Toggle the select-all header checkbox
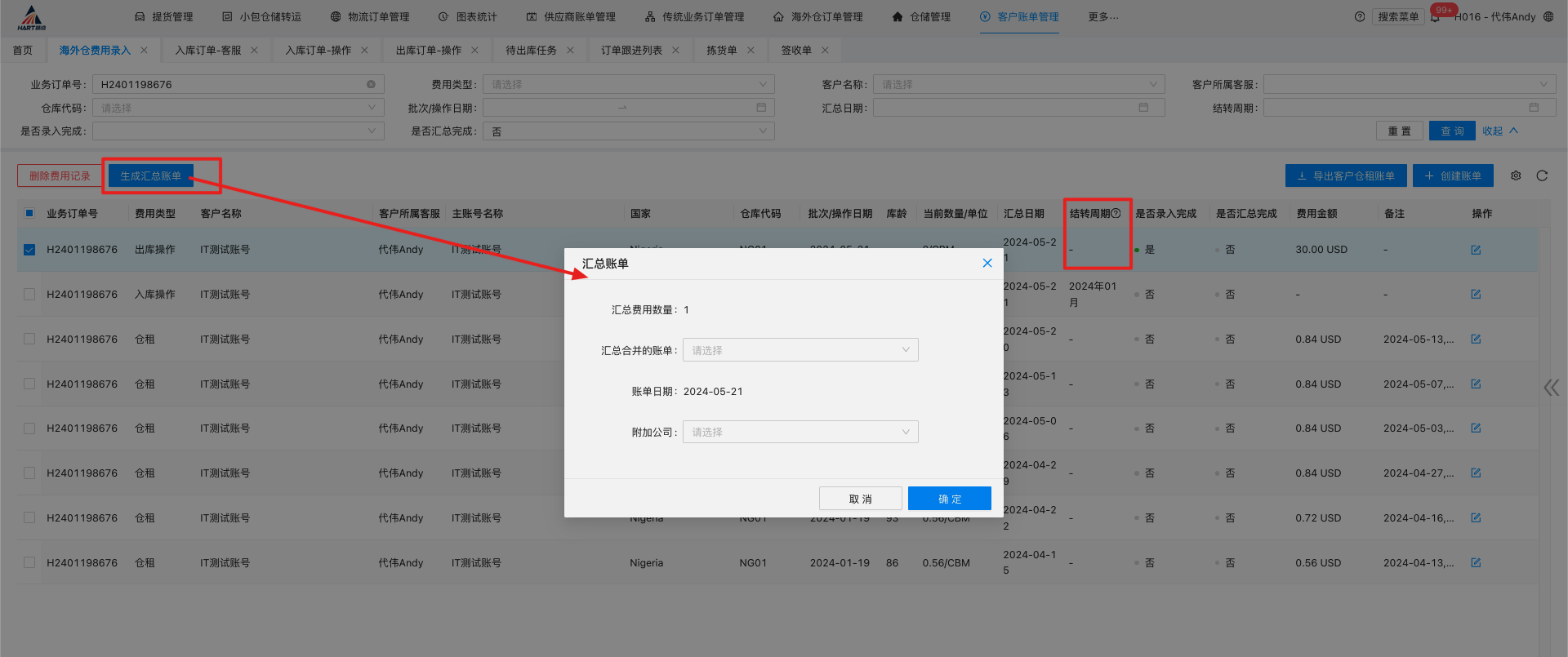The width and height of the screenshot is (1568, 657). (29, 214)
